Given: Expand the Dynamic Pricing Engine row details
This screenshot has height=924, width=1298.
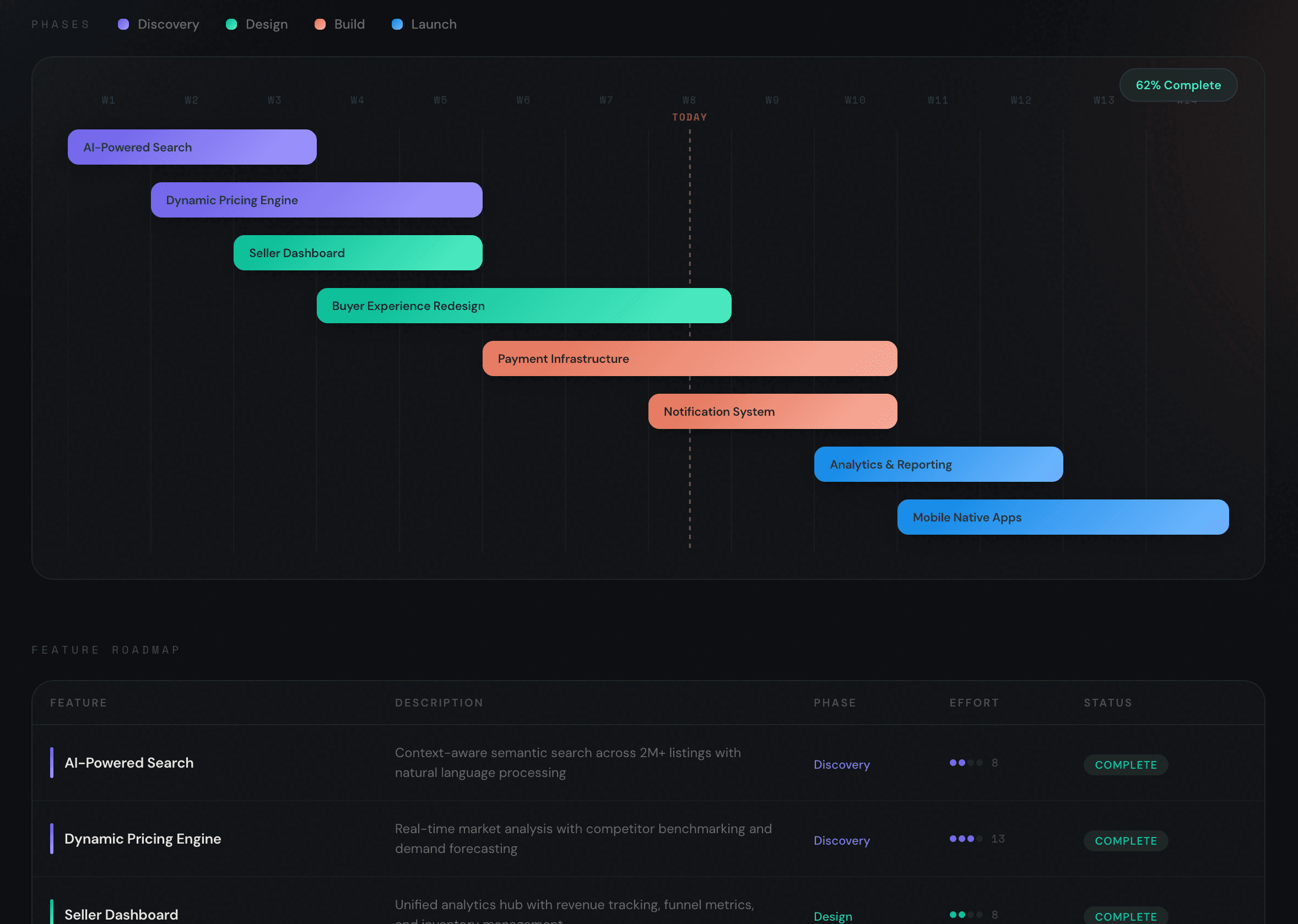Looking at the screenshot, I should pos(143,839).
